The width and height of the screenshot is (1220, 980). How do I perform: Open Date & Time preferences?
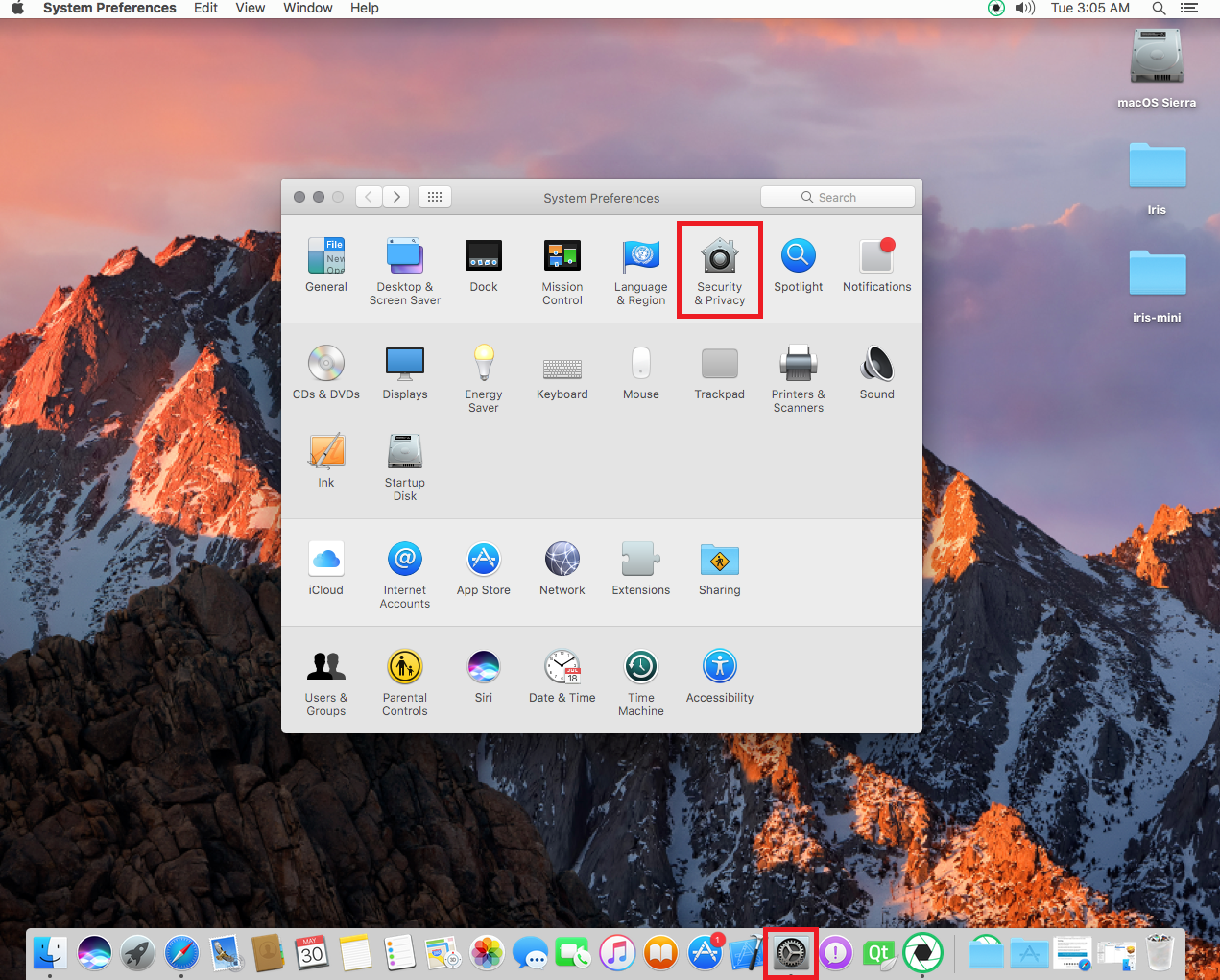[562, 676]
